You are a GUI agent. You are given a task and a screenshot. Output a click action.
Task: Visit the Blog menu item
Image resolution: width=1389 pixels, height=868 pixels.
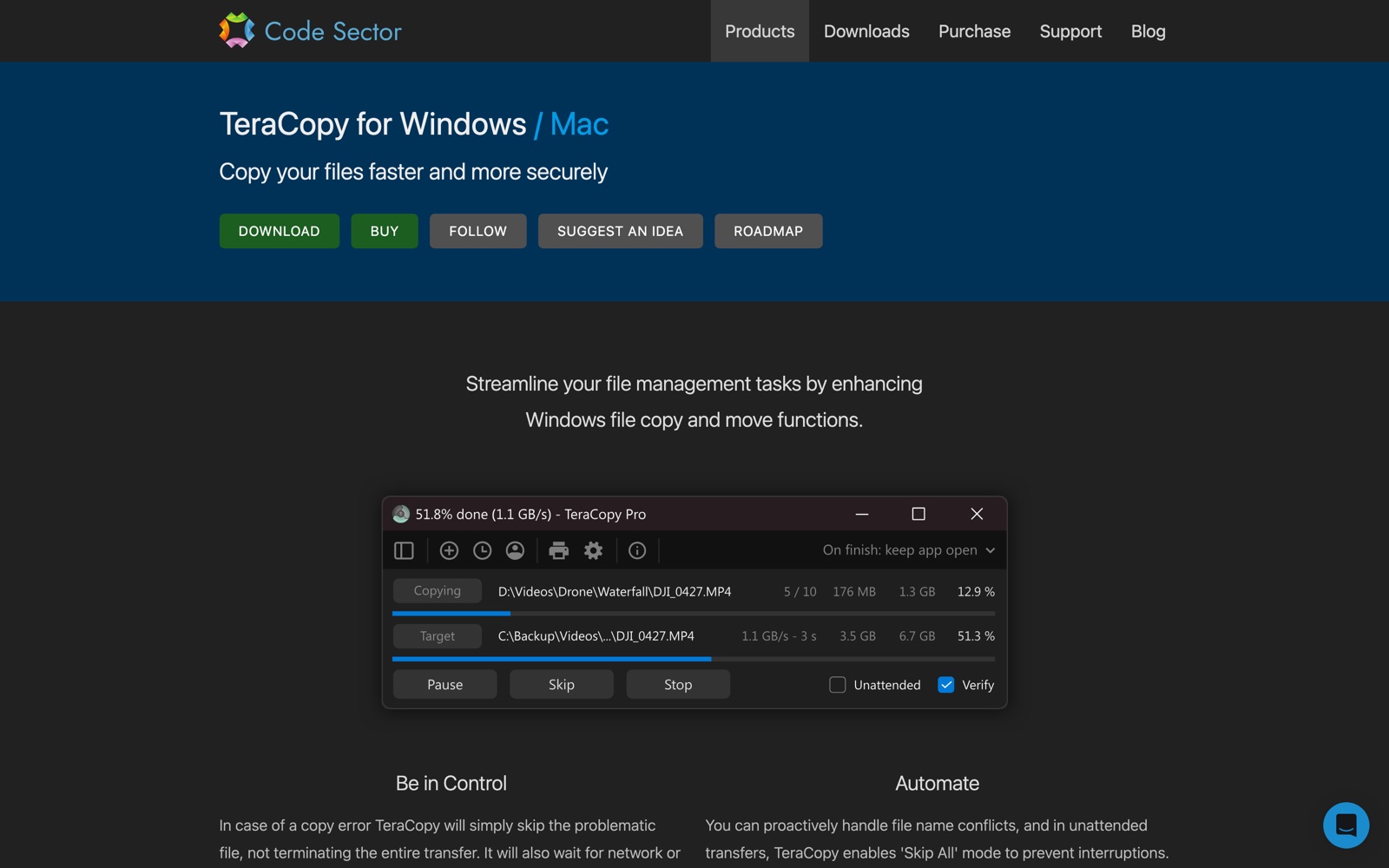pos(1148,31)
